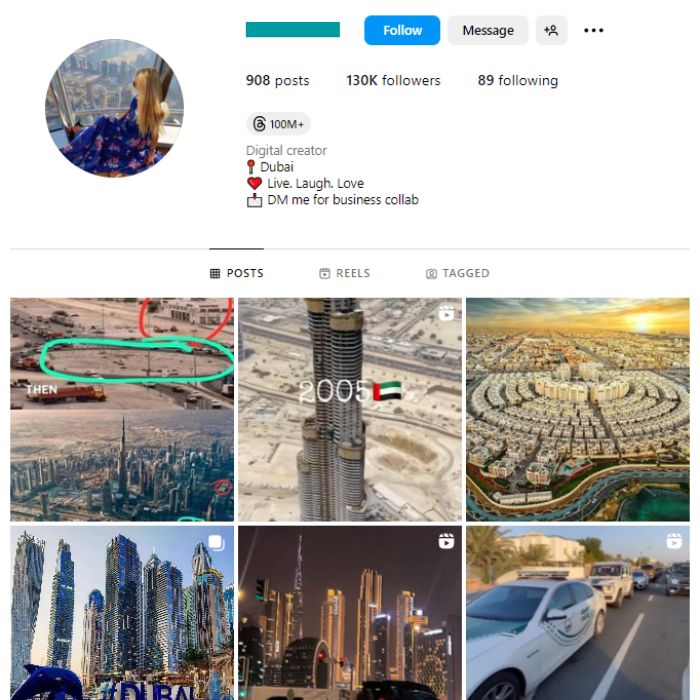This screenshot has height=700, width=700.
Task: Switch to the REELS tab
Action: click(345, 273)
